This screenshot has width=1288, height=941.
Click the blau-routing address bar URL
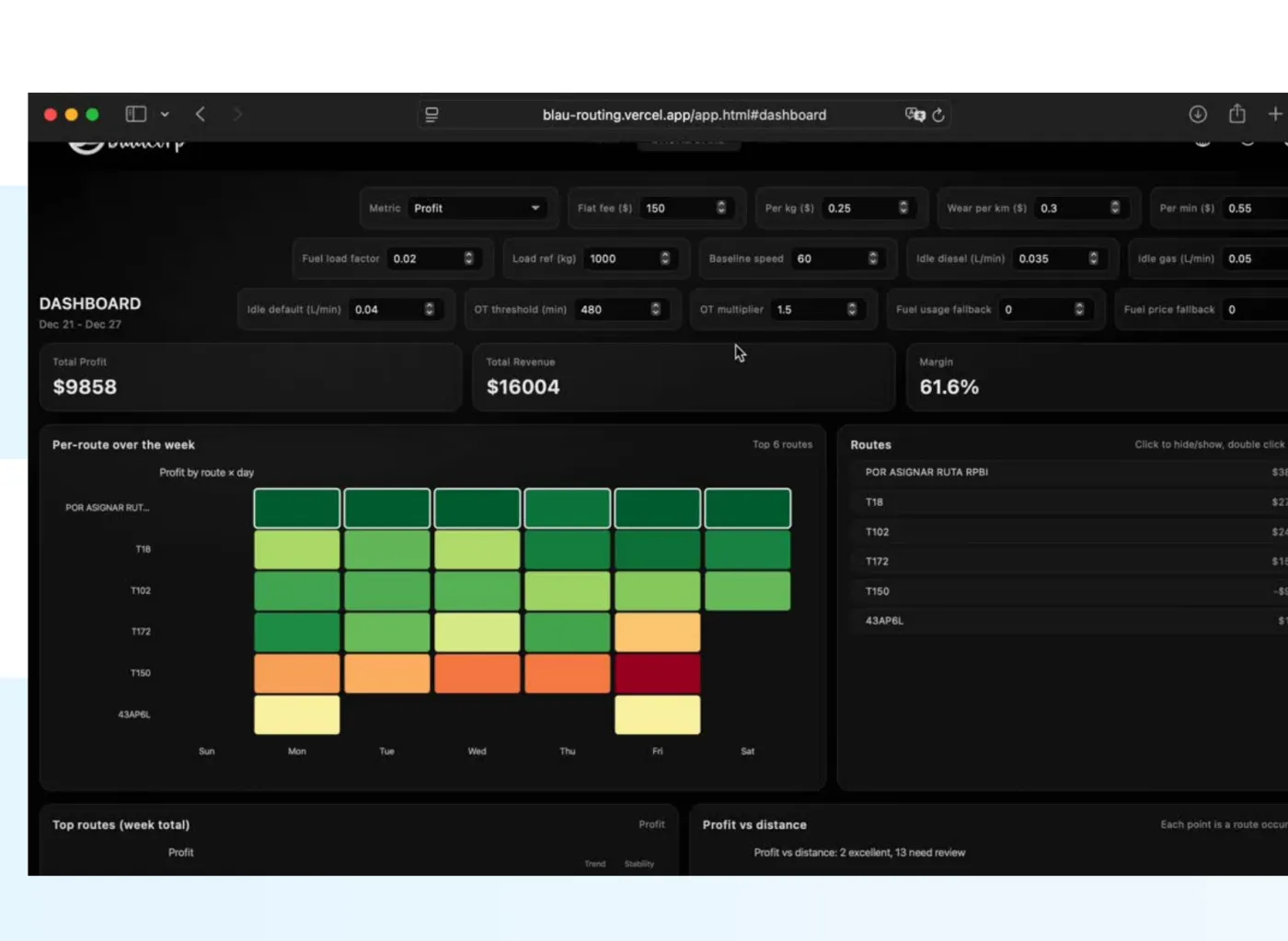coord(684,115)
